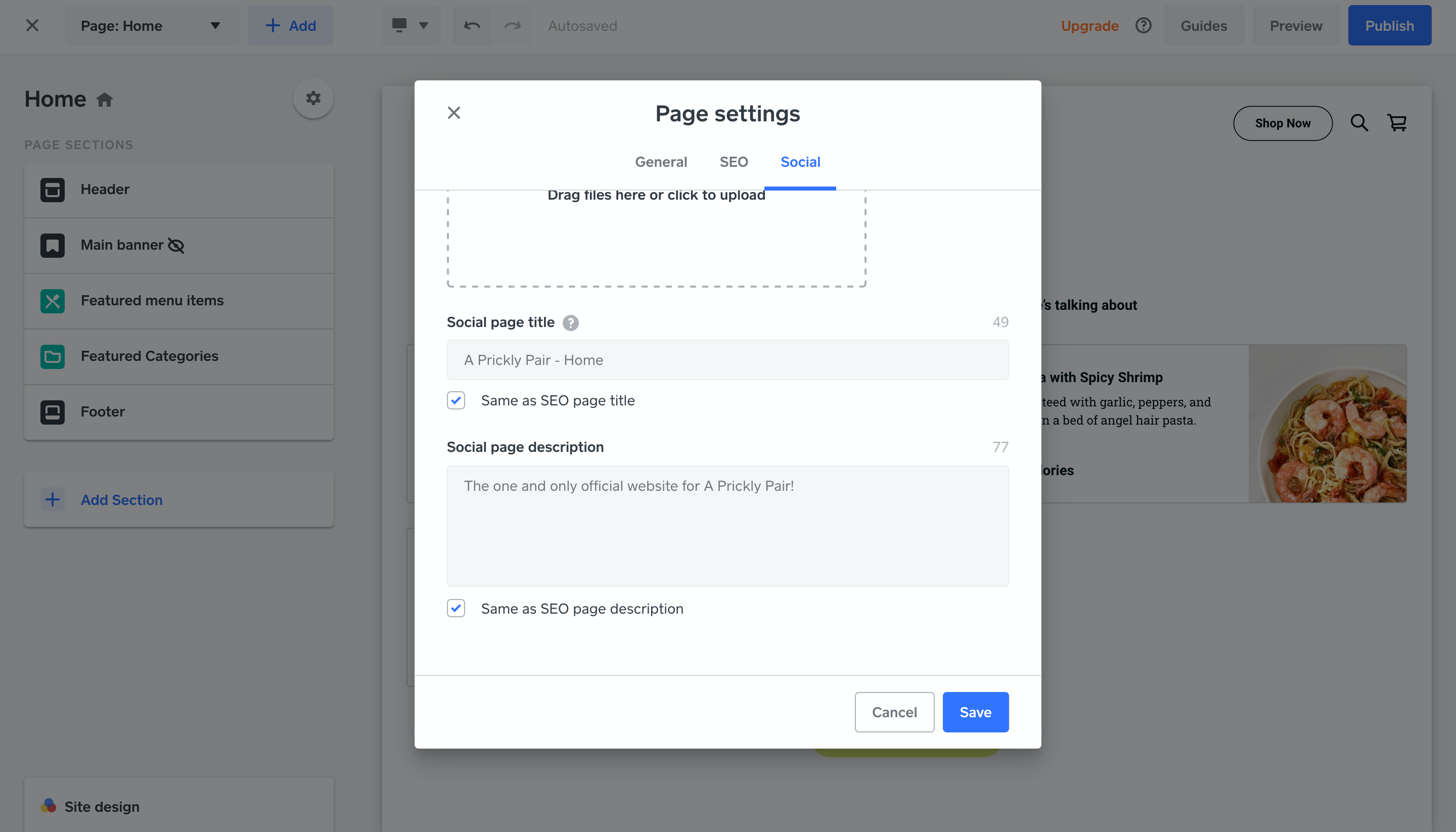The image size is (1456, 832).
Task: Toggle Main banner hidden eye icon
Action: [176, 246]
